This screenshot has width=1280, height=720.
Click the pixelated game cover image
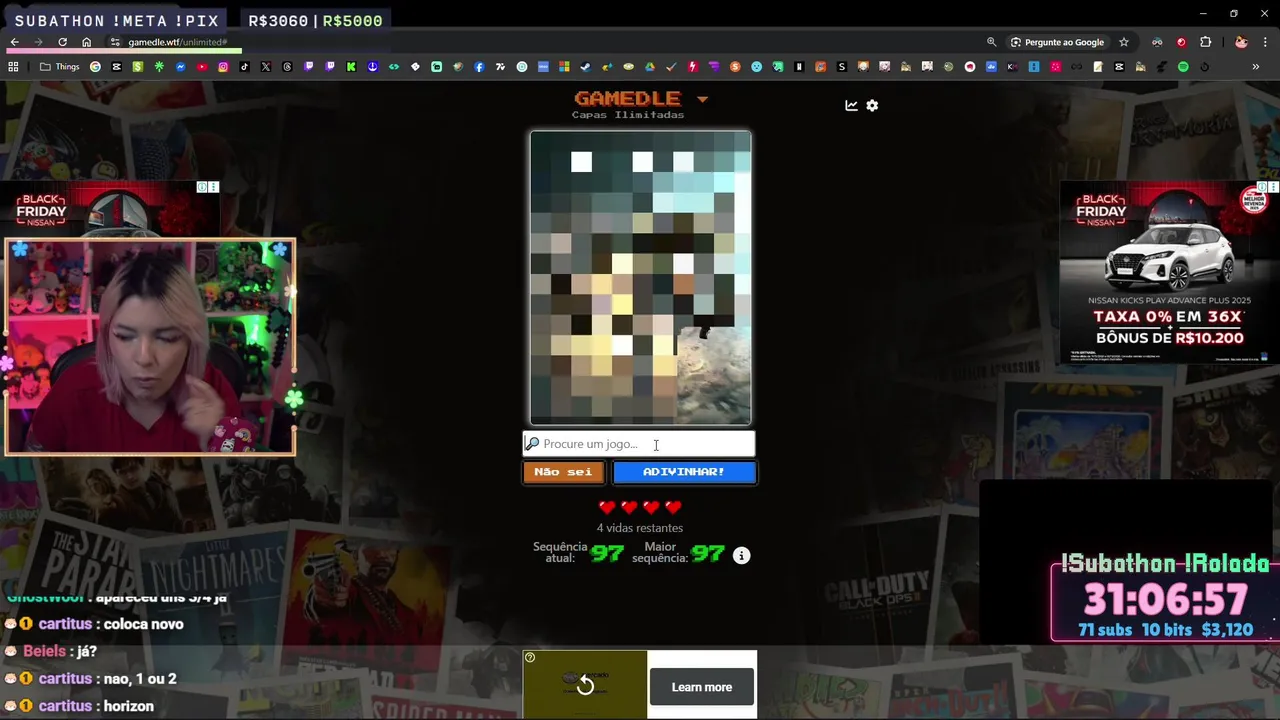(x=641, y=277)
